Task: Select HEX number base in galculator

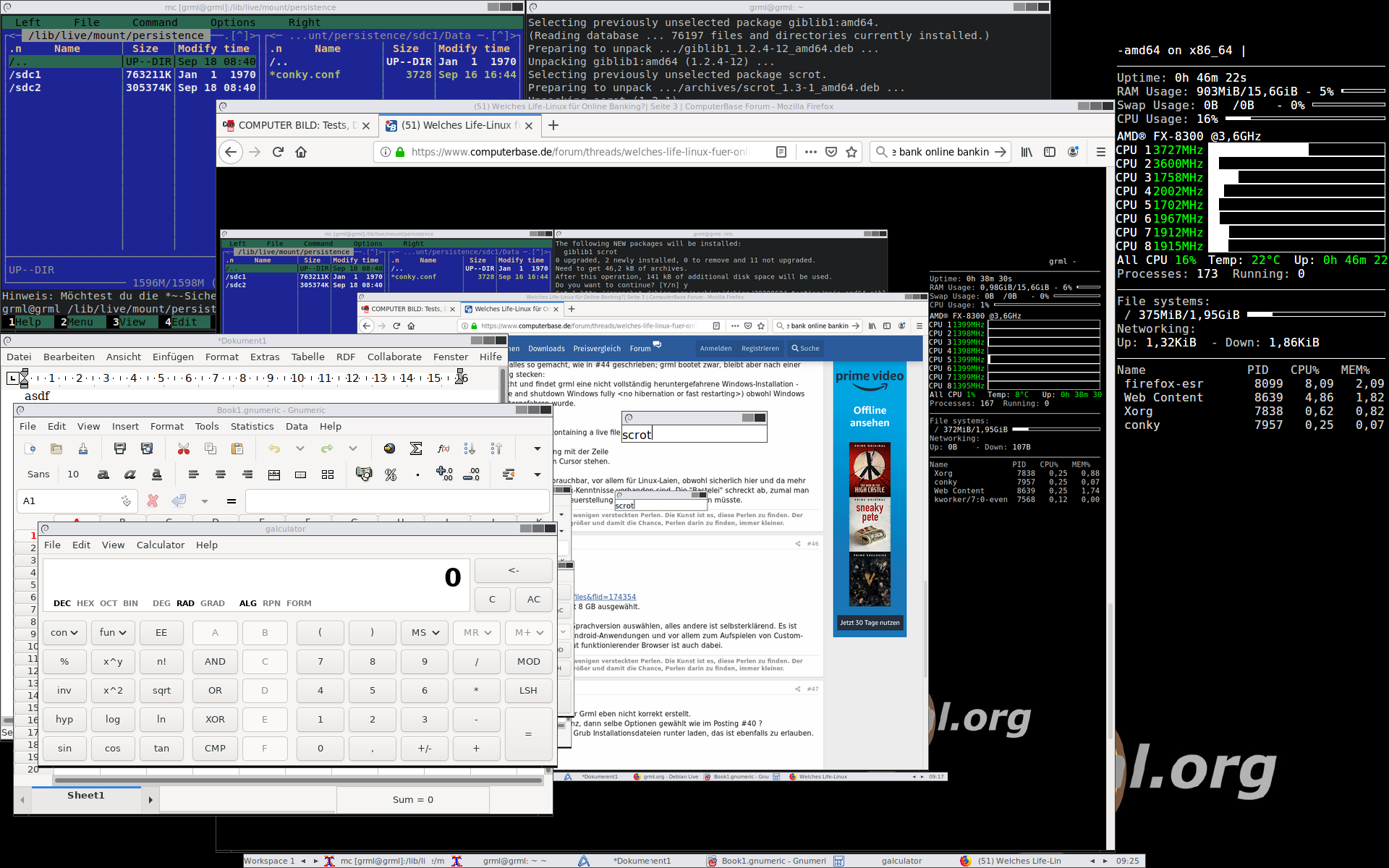Action: [x=85, y=603]
